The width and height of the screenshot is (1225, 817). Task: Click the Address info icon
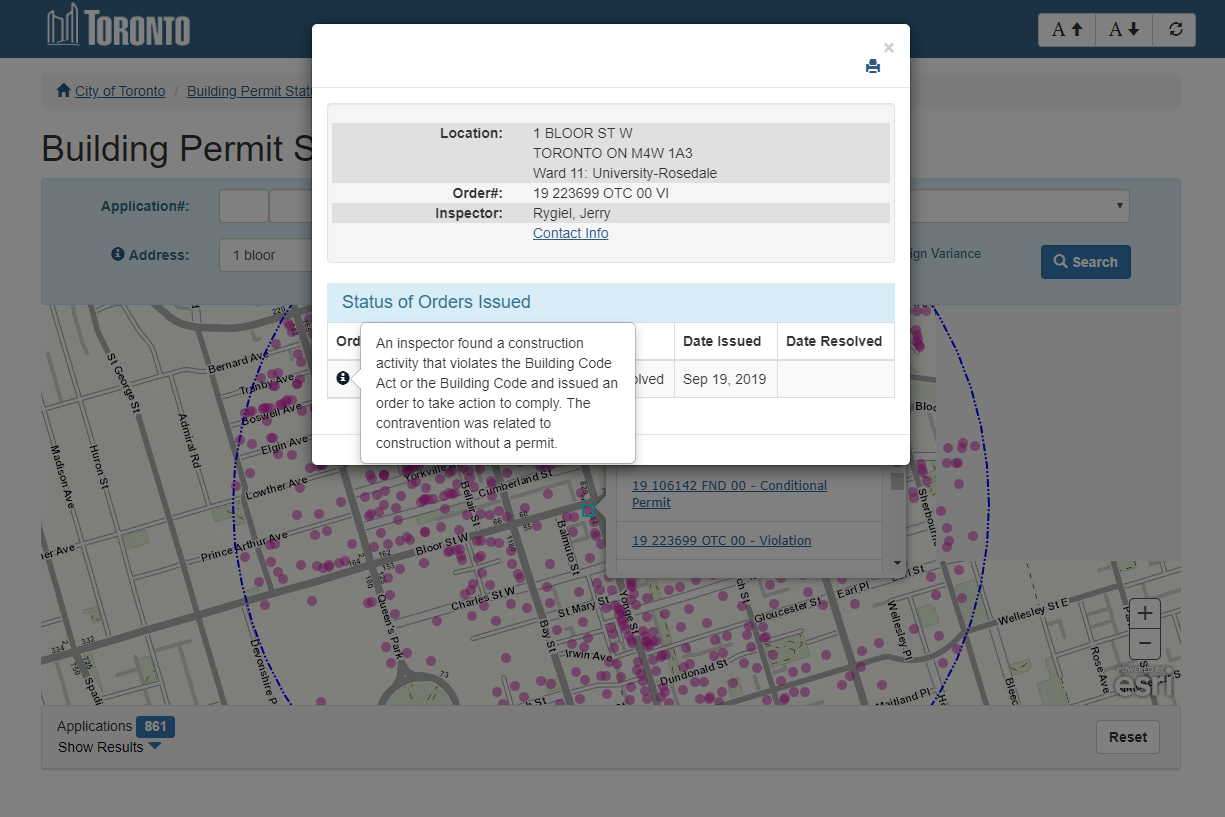click(x=117, y=255)
